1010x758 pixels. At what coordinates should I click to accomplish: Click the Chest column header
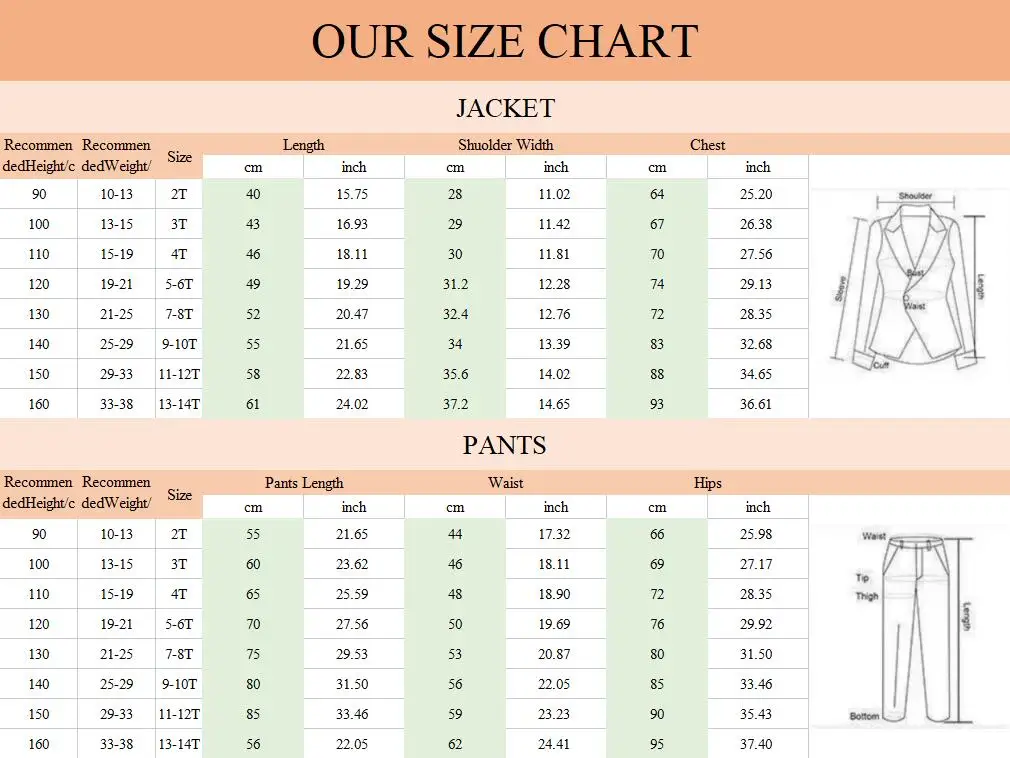click(707, 145)
